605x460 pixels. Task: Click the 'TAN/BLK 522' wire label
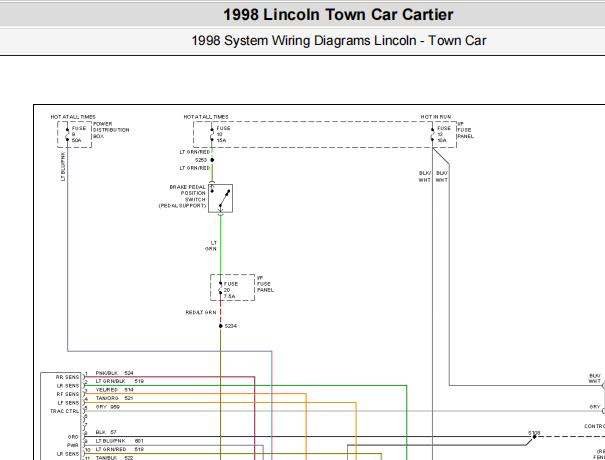(x=114, y=458)
